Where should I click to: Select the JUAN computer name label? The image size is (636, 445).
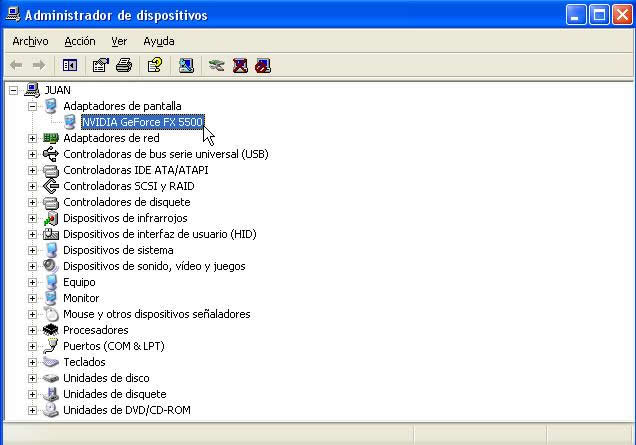[58, 90]
